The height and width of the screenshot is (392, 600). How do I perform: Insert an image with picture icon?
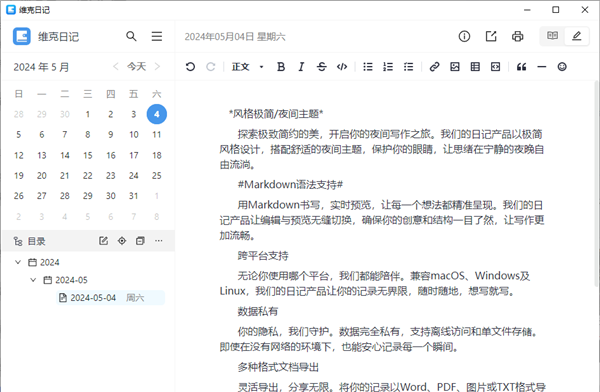click(x=455, y=67)
